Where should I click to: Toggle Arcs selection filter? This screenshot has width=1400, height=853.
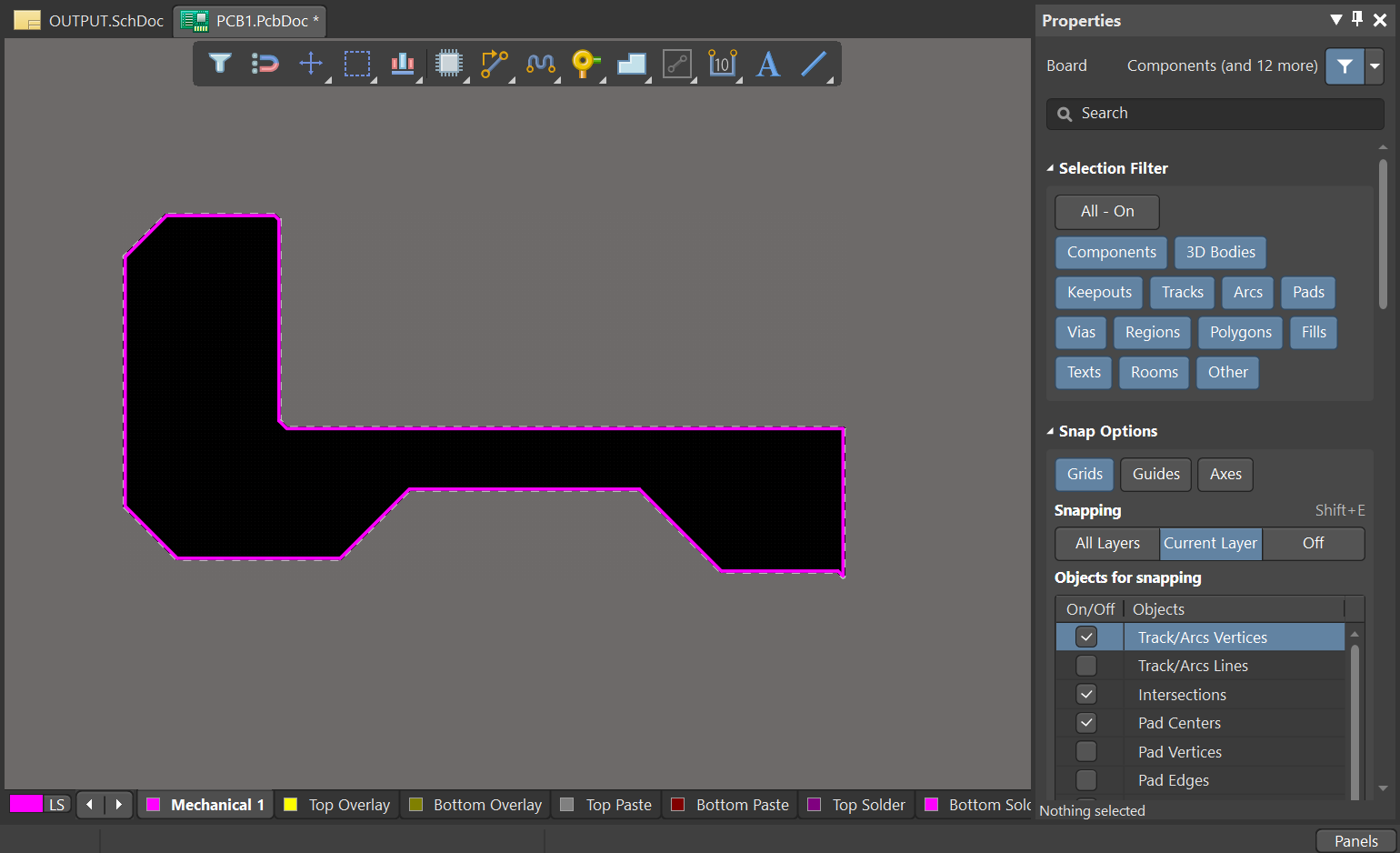1248,293
